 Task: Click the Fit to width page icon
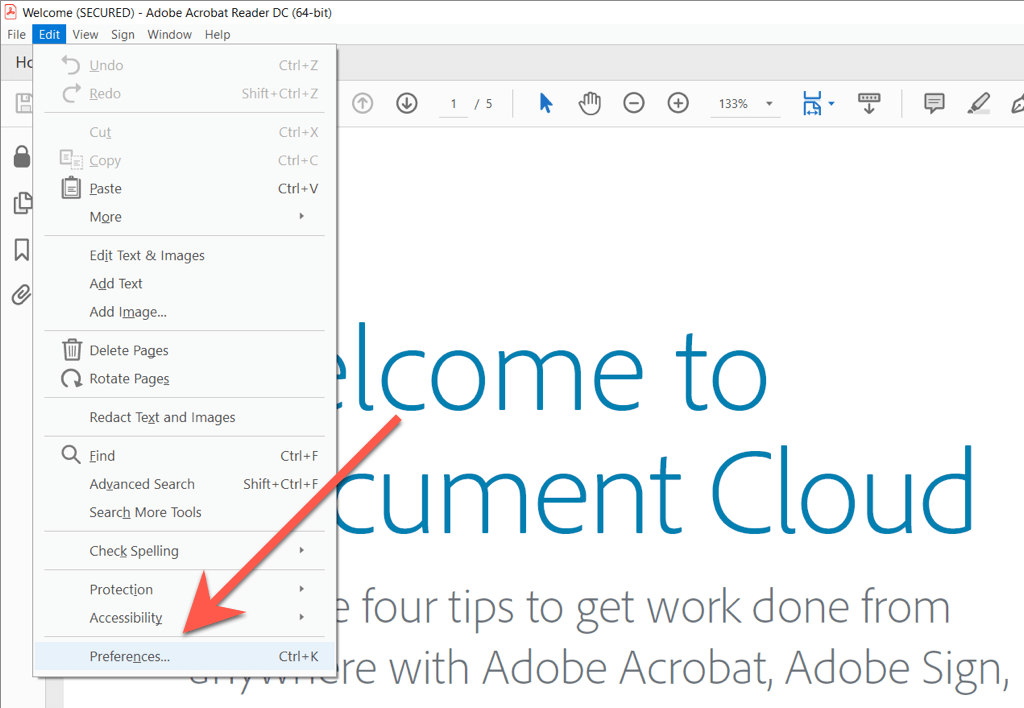[812, 103]
